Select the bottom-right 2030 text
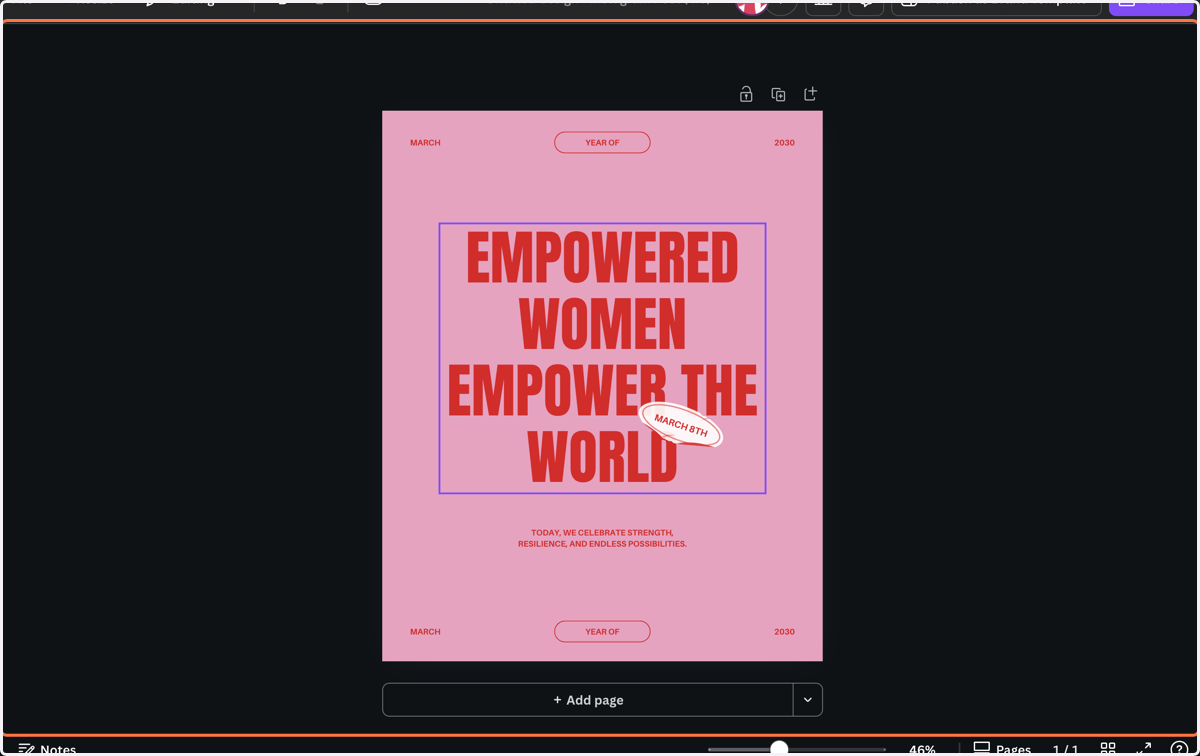1200x756 pixels. coord(784,632)
